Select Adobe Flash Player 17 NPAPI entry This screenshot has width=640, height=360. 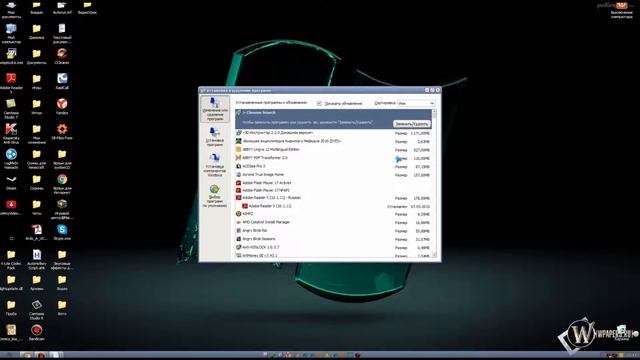[x=333, y=190]
